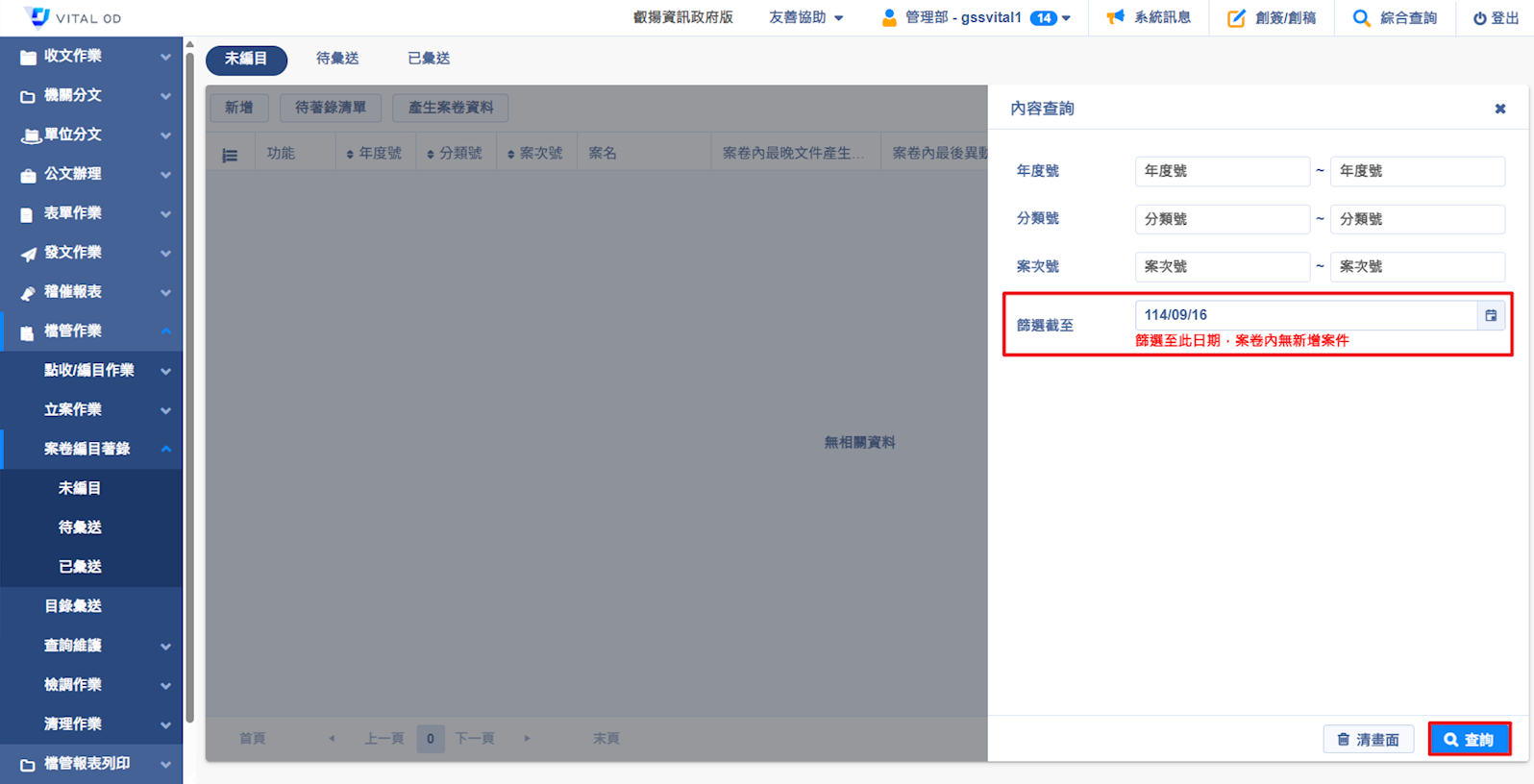Click the 系統訊息 megaphone icon

click(1115, 17)
